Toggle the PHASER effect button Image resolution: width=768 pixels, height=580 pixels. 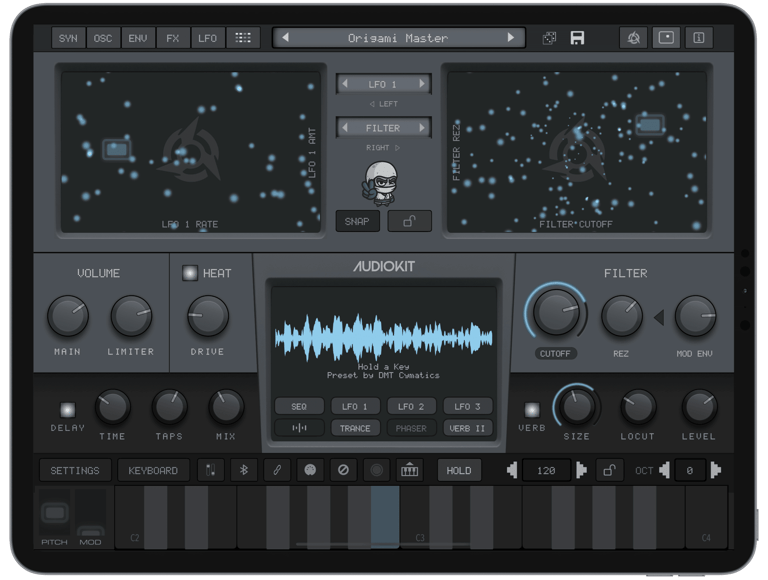(411, 428)
